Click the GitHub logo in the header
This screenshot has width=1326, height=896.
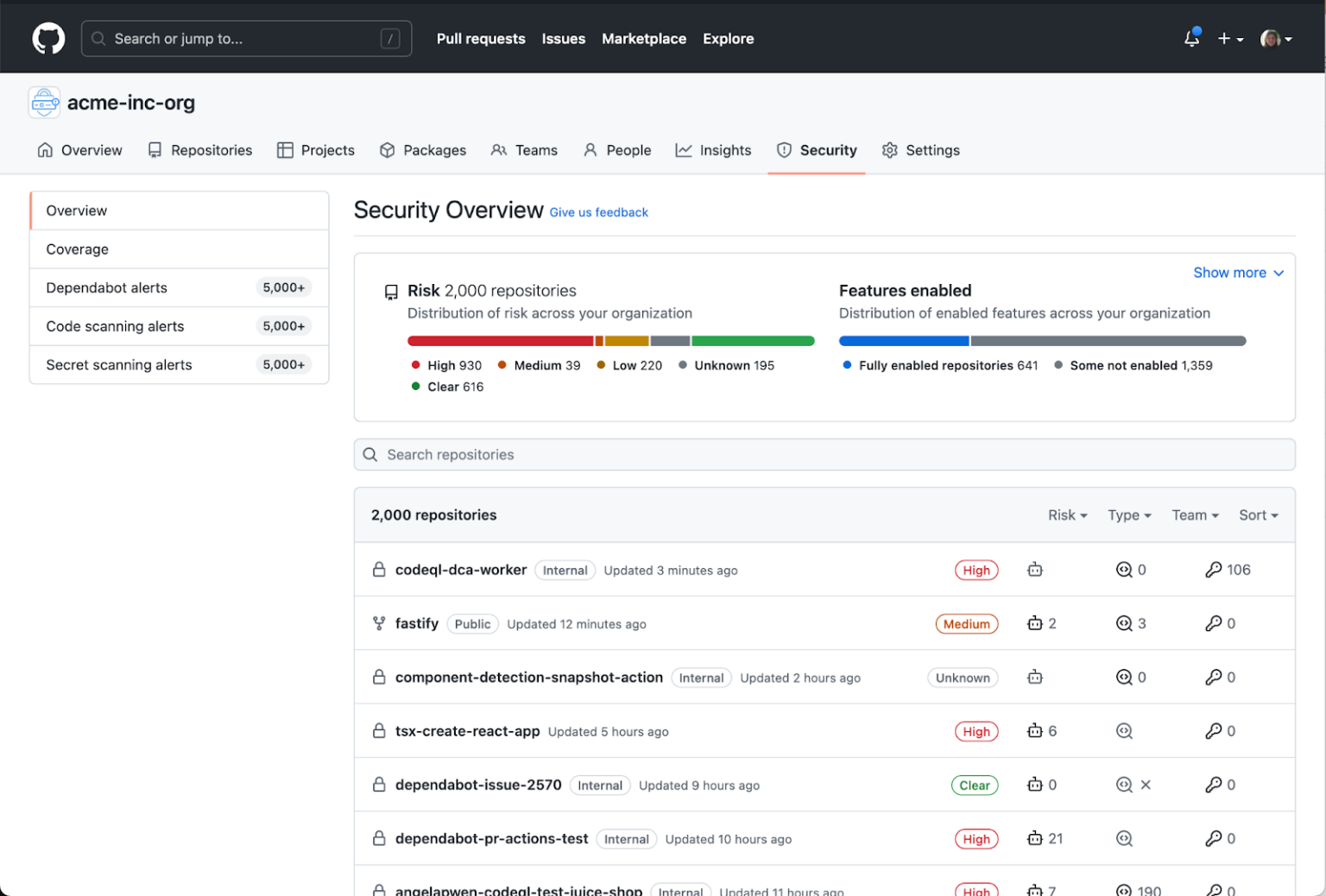48,38
